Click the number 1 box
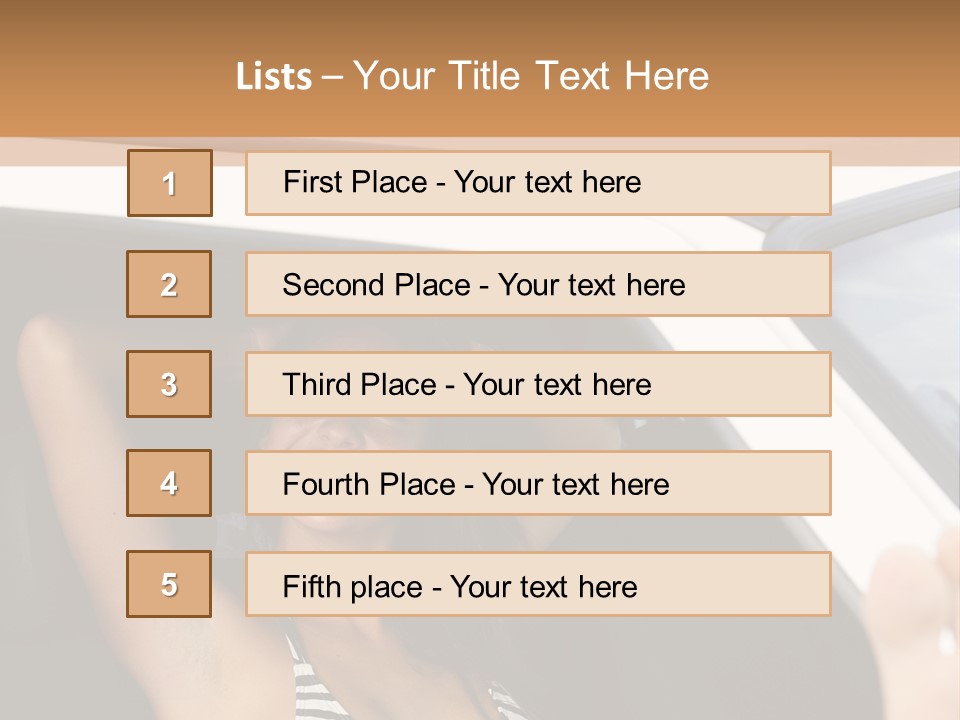The image size is (960, 720). tap(169, 183)
